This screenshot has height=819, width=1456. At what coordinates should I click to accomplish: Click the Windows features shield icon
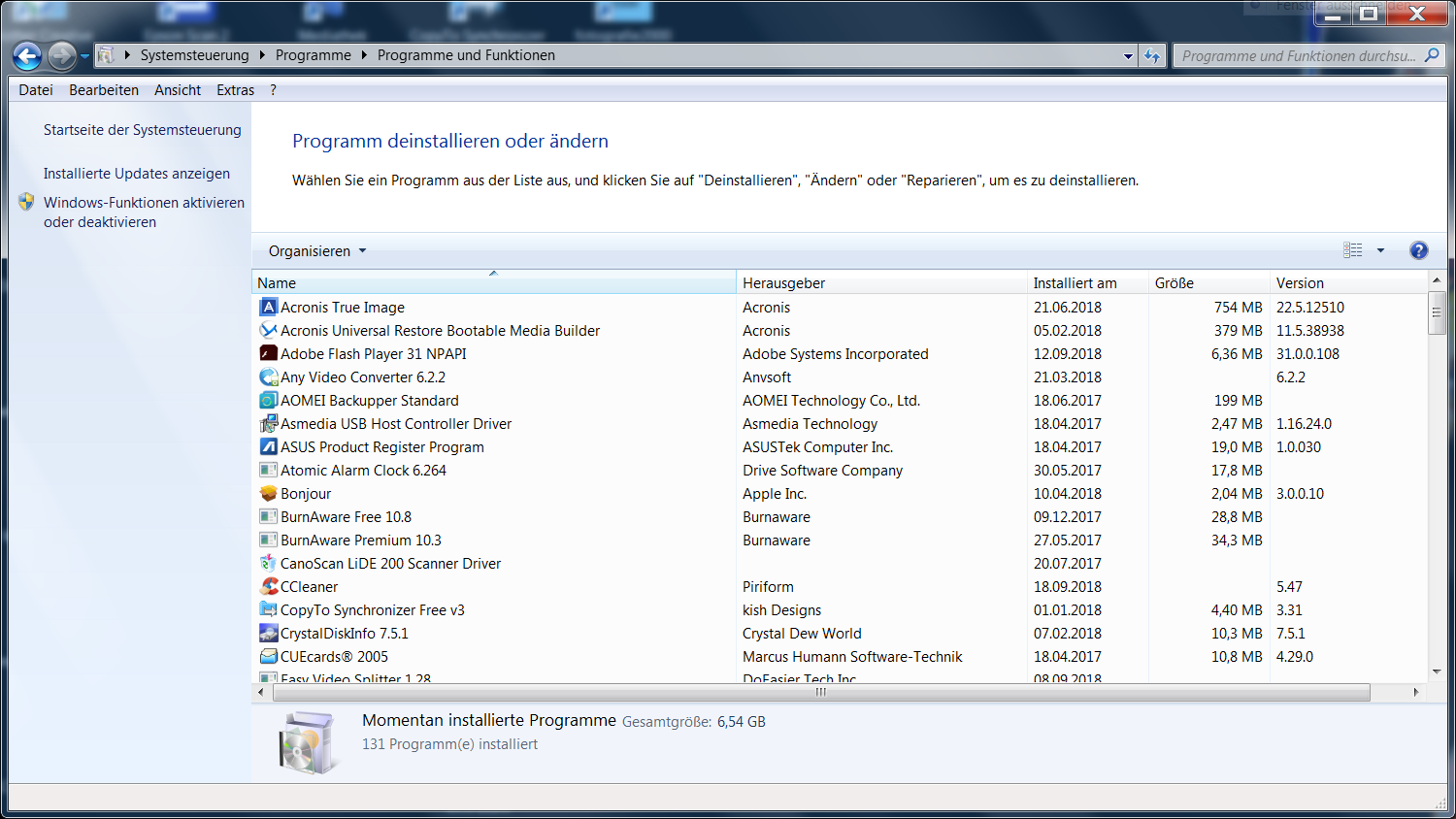click(26, 202)
